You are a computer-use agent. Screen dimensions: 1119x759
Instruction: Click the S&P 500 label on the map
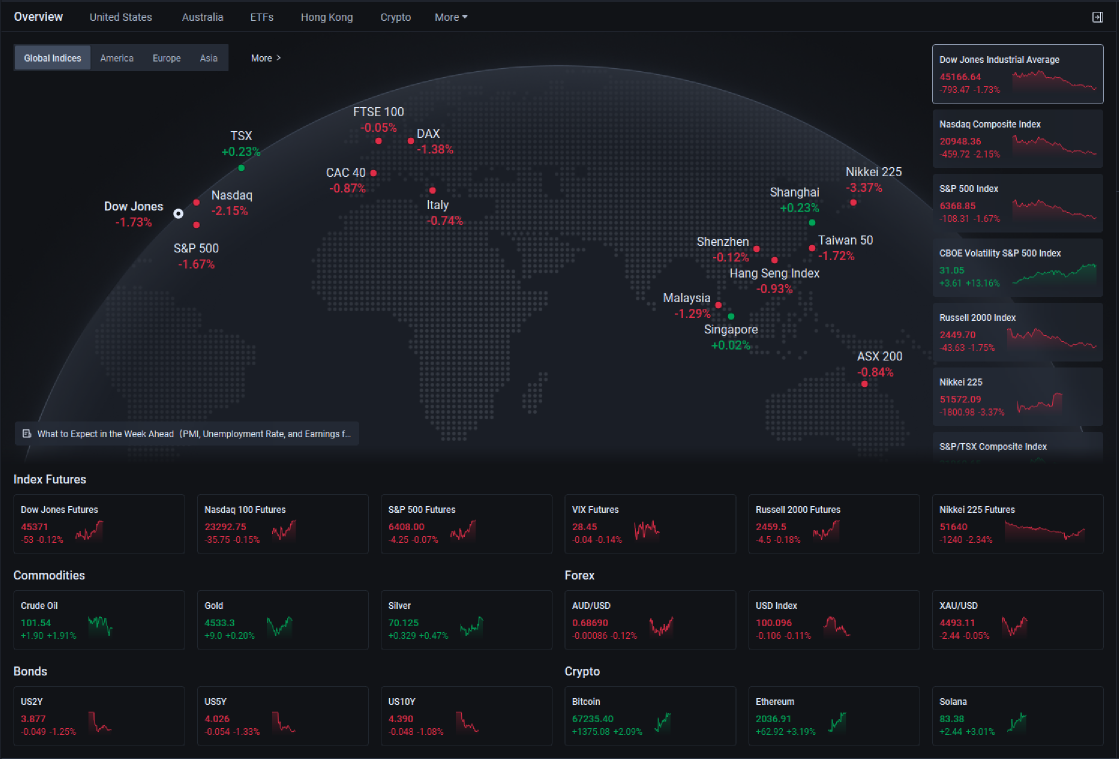[196, 248]
